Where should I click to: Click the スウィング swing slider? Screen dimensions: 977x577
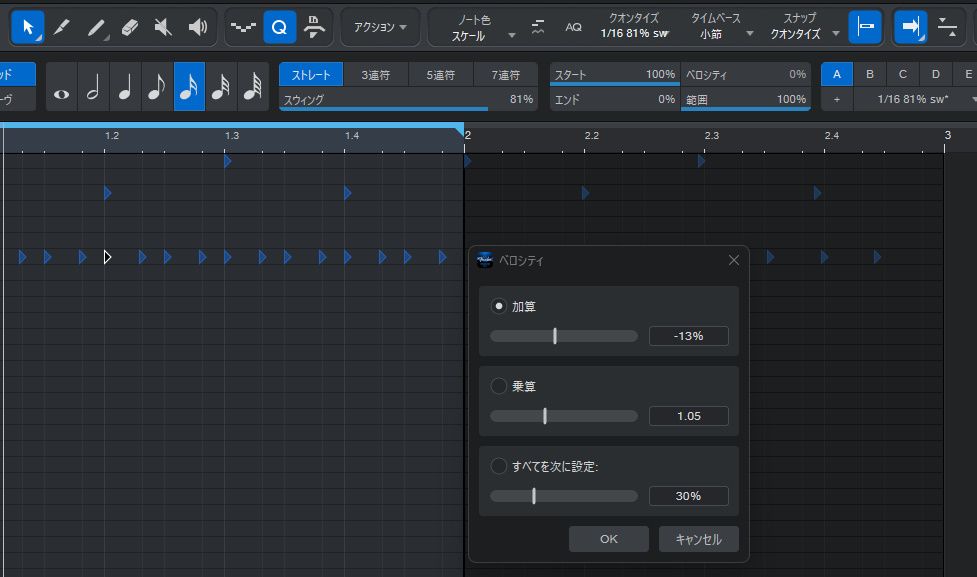(x=408, y=100)
